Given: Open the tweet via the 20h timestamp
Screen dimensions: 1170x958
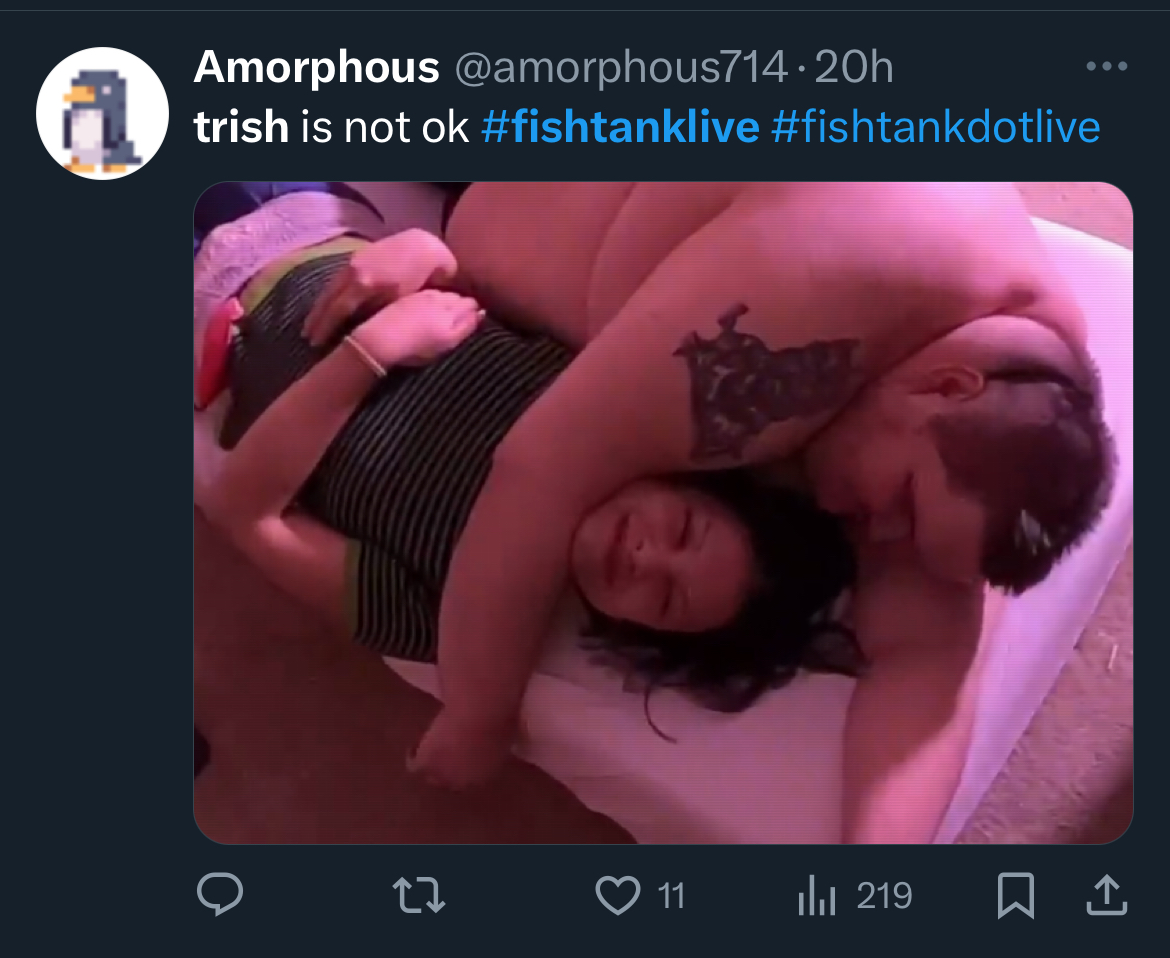Looking at the screenshot, I should pos(854,67).
